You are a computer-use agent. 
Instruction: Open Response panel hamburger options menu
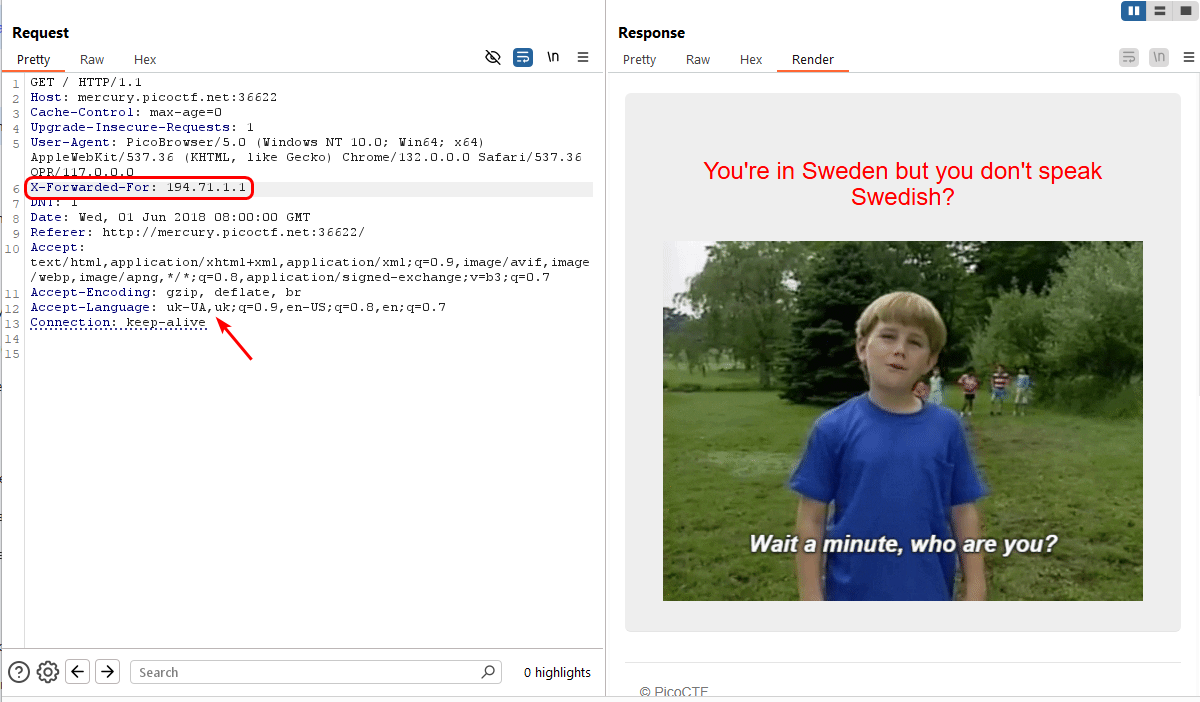click(x=1187, y=58)
